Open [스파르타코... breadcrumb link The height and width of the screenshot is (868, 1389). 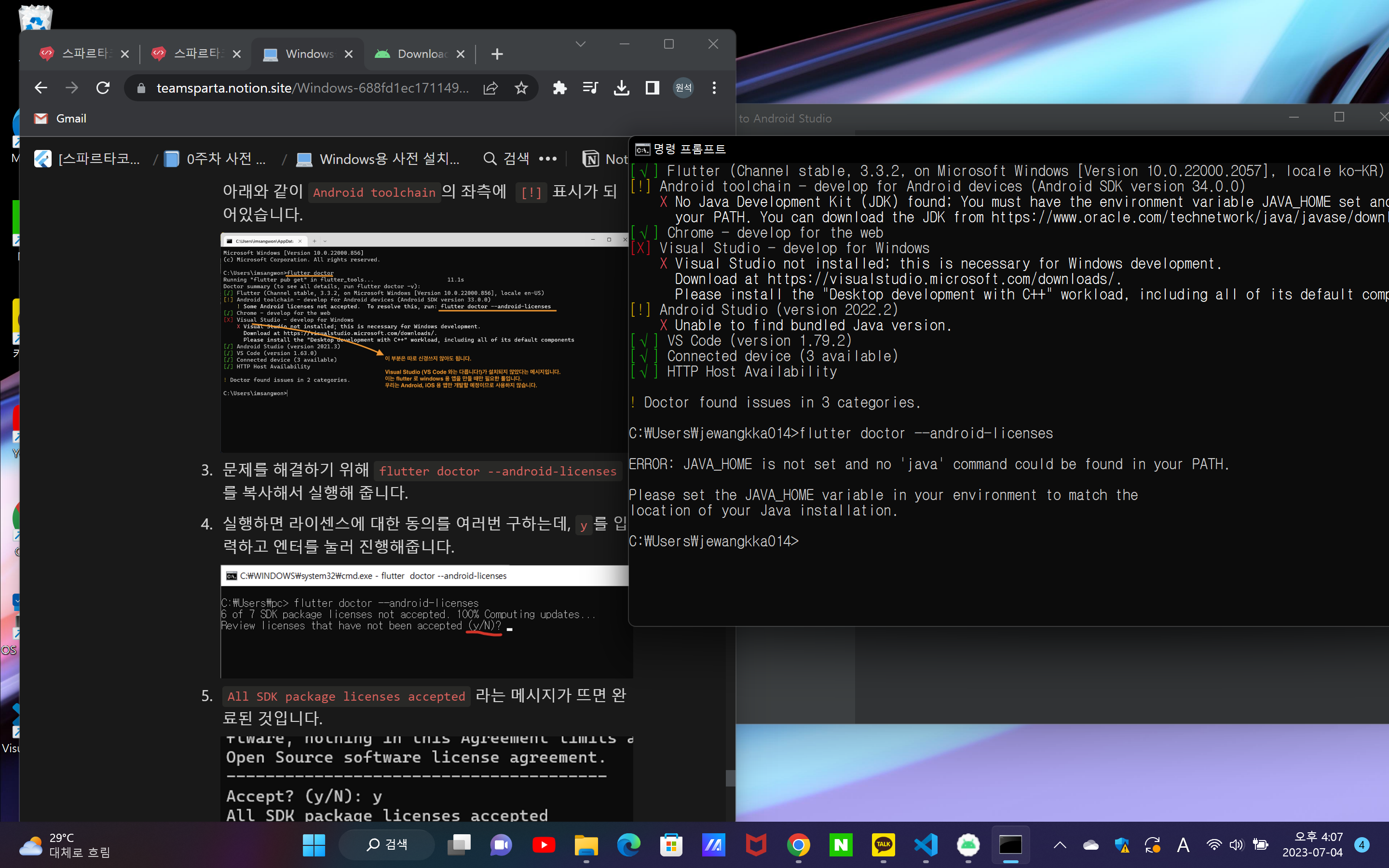(87, 159)
